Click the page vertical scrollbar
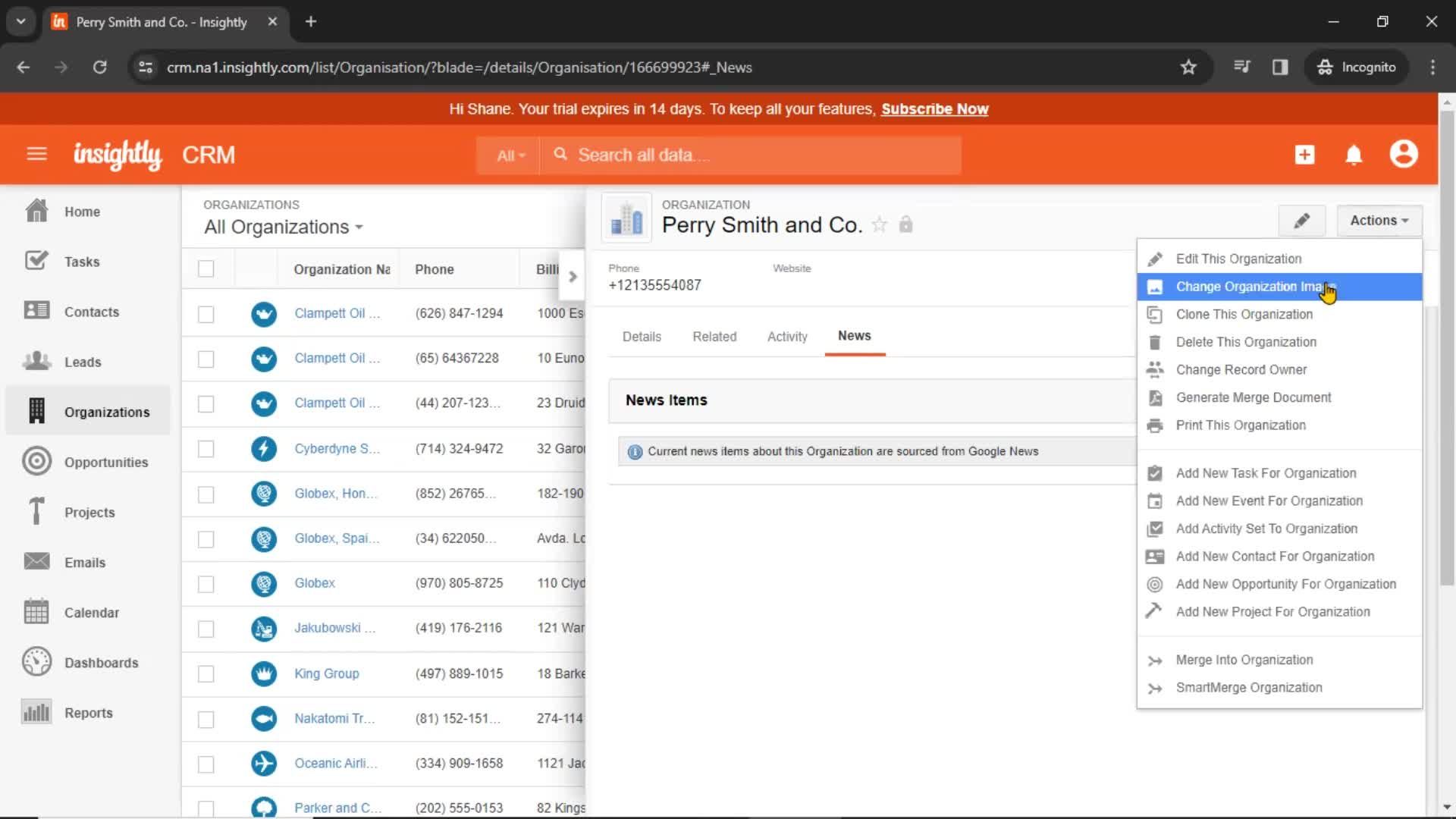Screen dimensions: 1456x819 click(x=1446, y=349)
